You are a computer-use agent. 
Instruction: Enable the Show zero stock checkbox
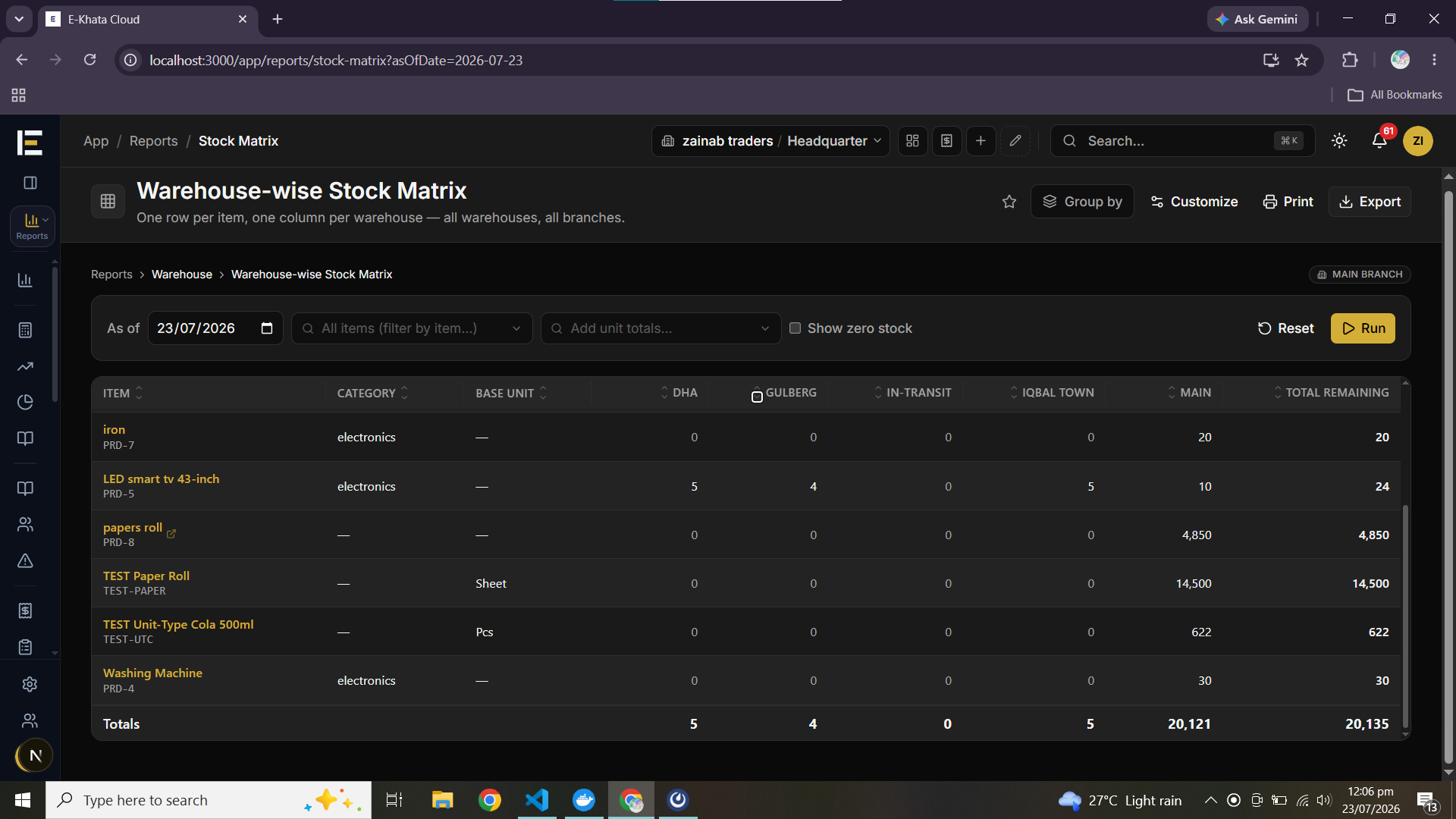(795, 328)
